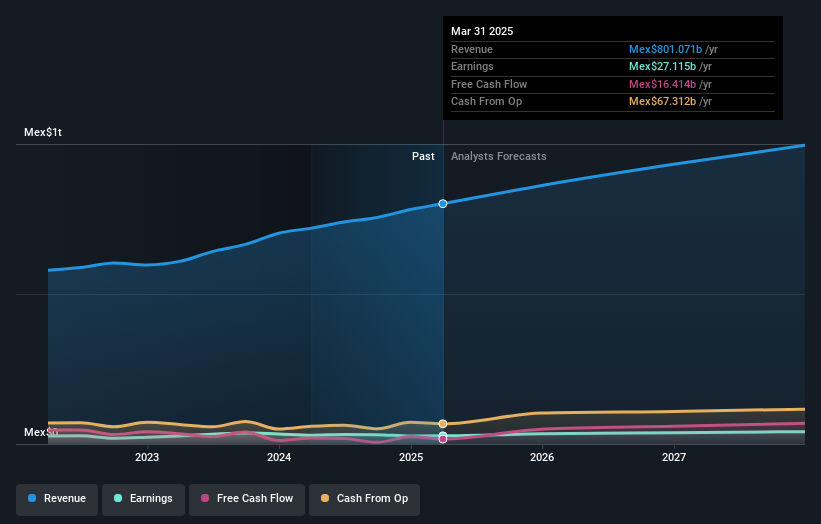Click the Revenue row label in tooltip

(472, 49)
